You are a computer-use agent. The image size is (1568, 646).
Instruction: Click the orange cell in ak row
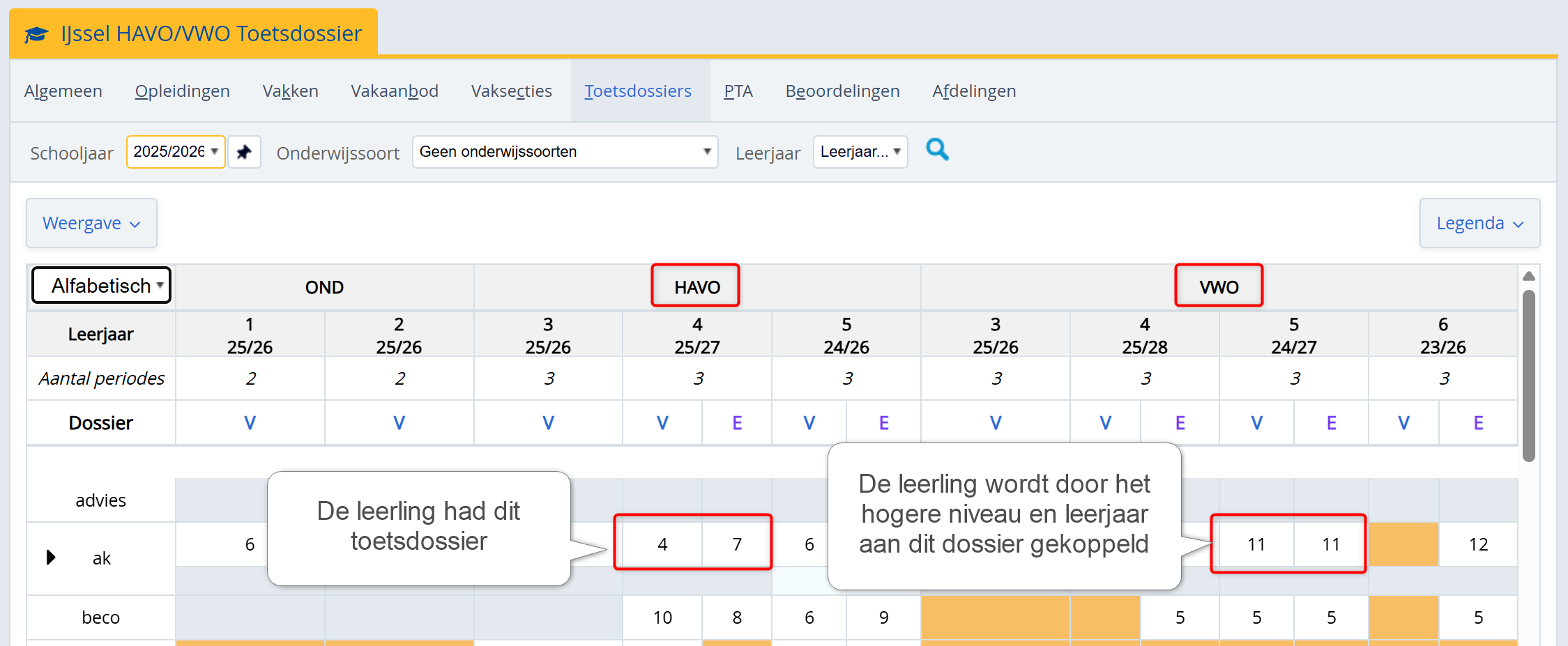(1403, 544)
